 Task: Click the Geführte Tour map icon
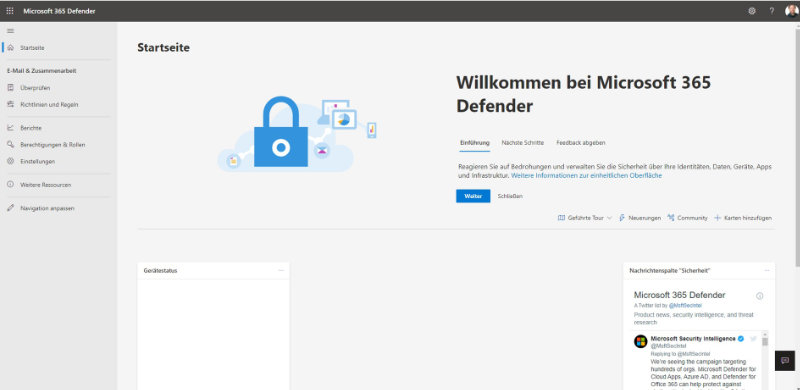click(x=561, y=218)
